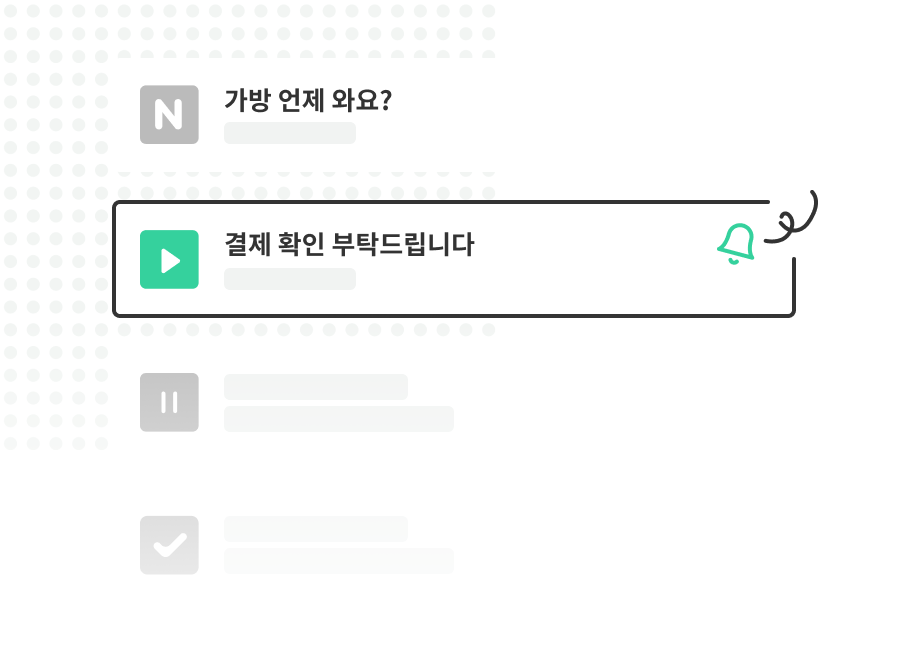
Task: Click the word '가방' in first row
Action: pyautogui.click(x=247, y=100)
